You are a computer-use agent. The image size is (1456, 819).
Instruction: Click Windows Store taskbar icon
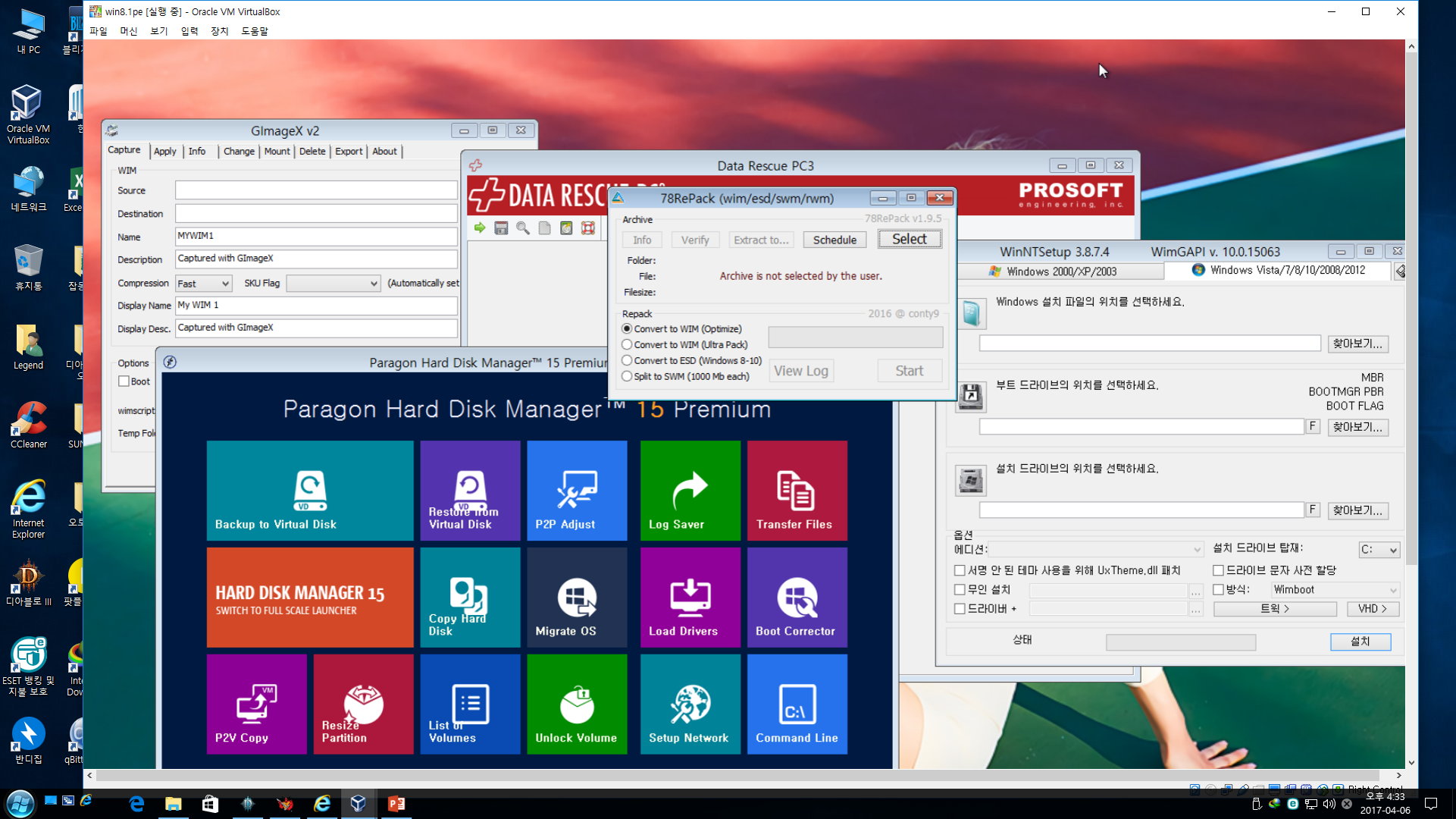click(x=211, y=804)
